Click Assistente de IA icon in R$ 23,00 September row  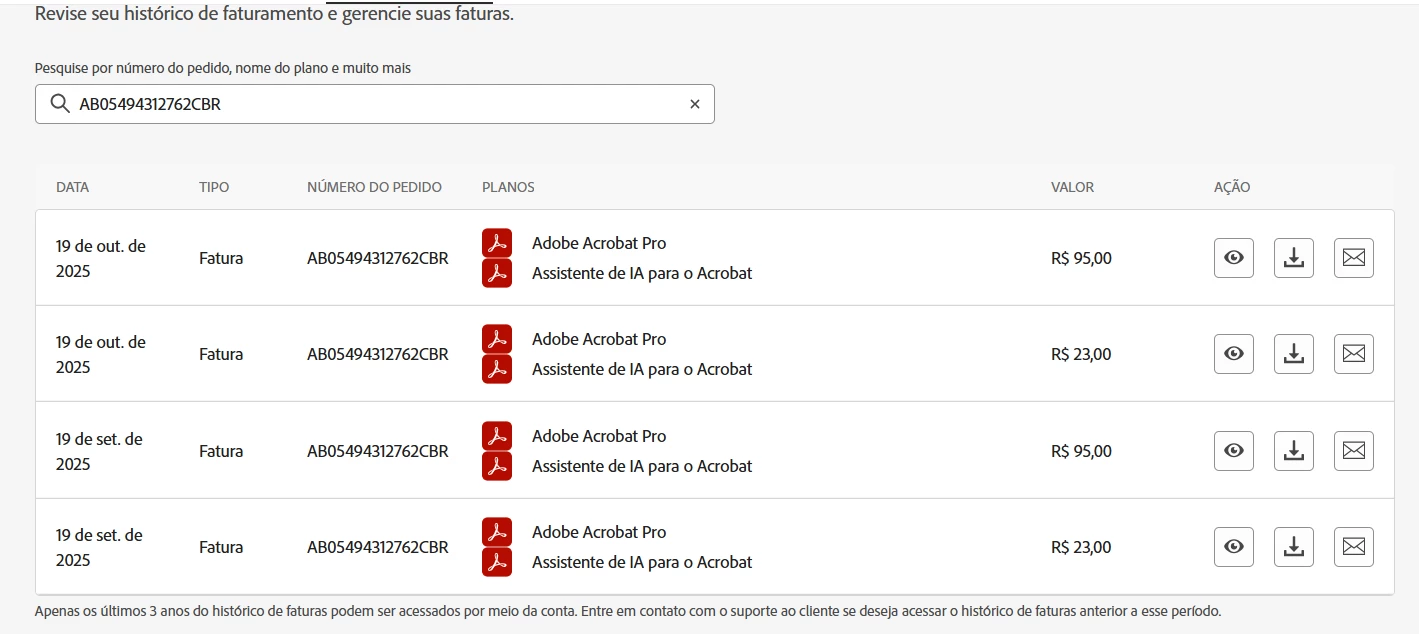(x=497, y=562)
